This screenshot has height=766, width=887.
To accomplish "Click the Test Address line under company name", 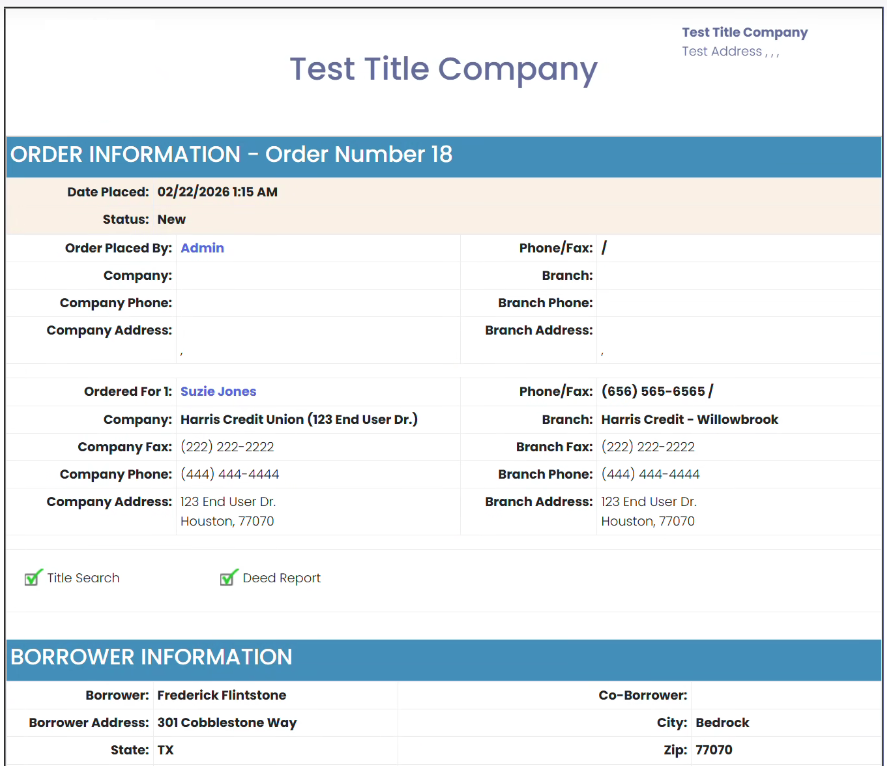I will click(730, 52).
